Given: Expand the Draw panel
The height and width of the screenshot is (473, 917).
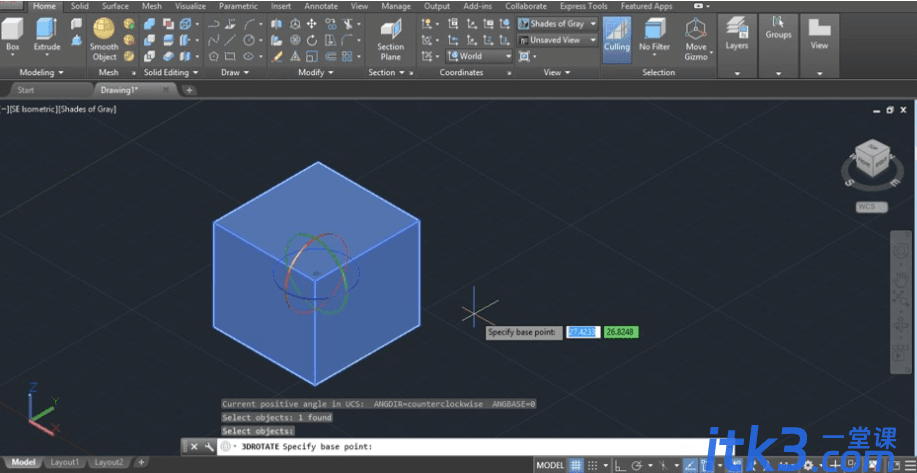Looking at the screenshot, I should 235,72.
